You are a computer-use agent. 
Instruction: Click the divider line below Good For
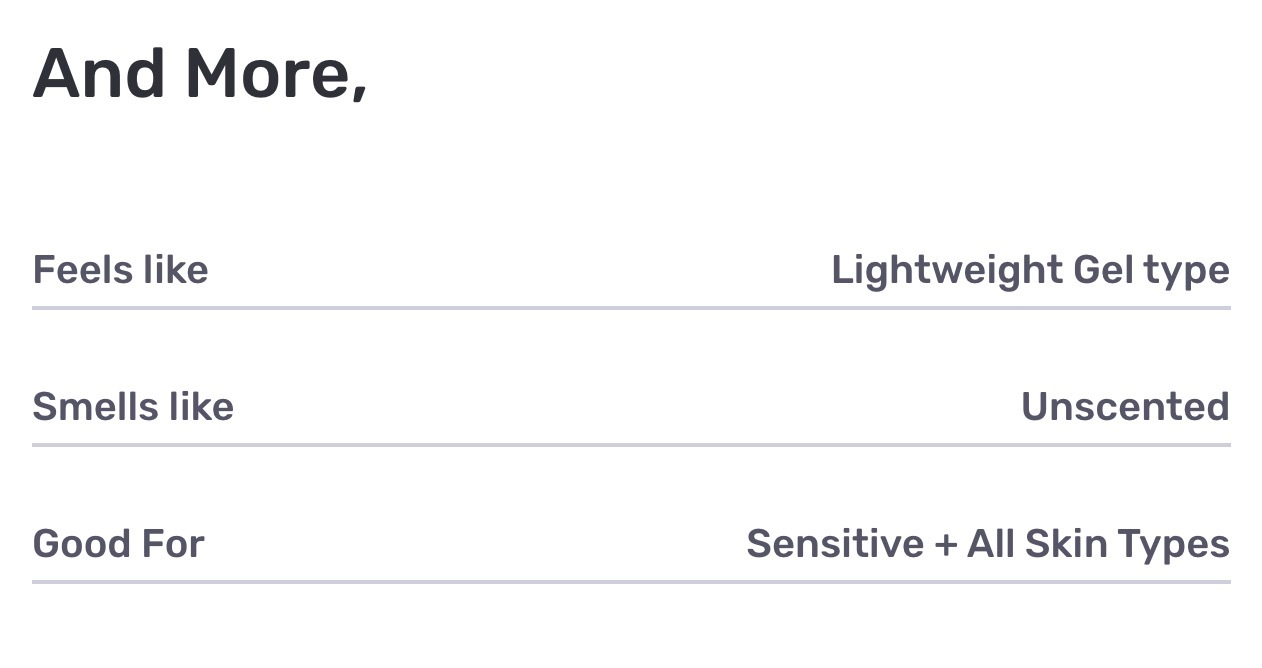[x=631, y=581]
